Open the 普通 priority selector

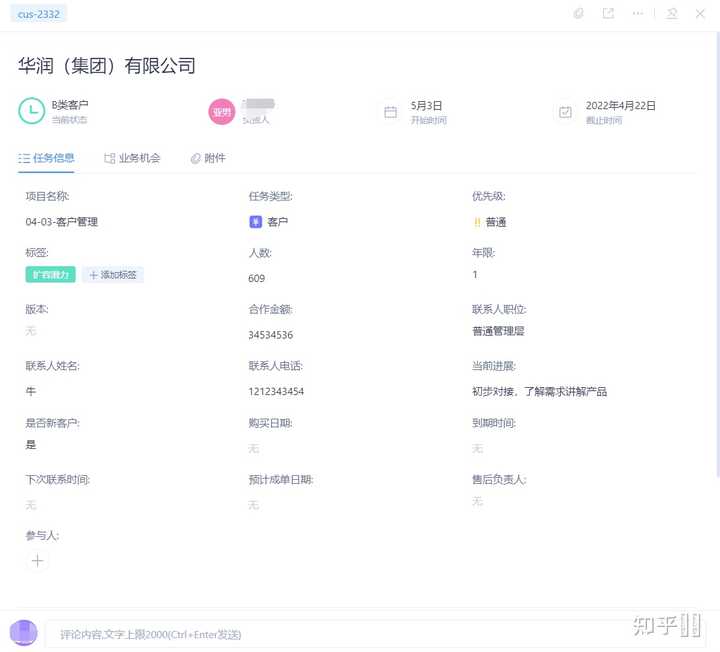click(x=496, y=222)
